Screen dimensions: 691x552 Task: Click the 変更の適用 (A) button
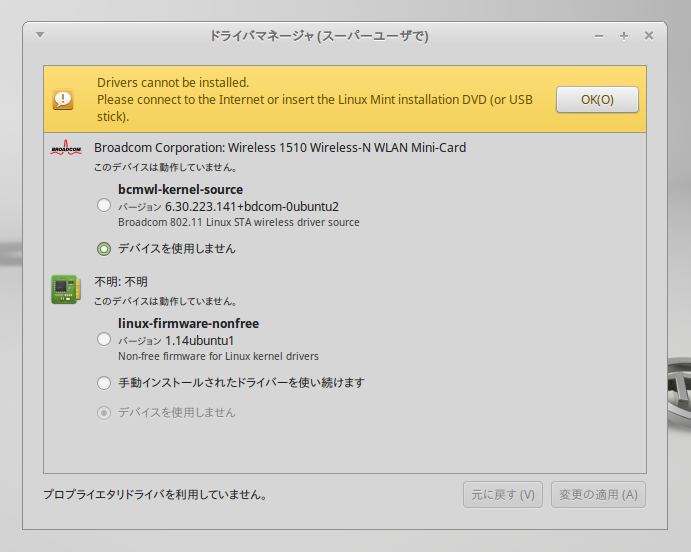pos(598,495)
